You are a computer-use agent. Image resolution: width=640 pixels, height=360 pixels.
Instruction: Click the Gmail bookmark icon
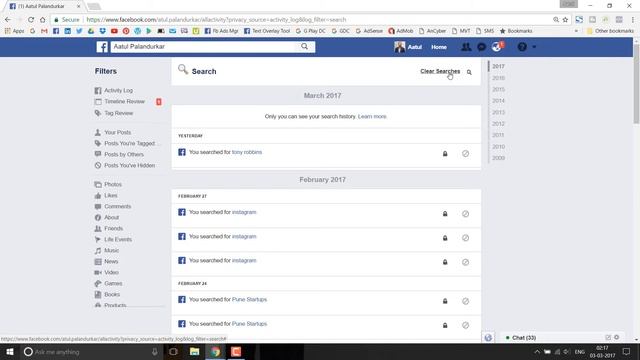coord(44,31)
